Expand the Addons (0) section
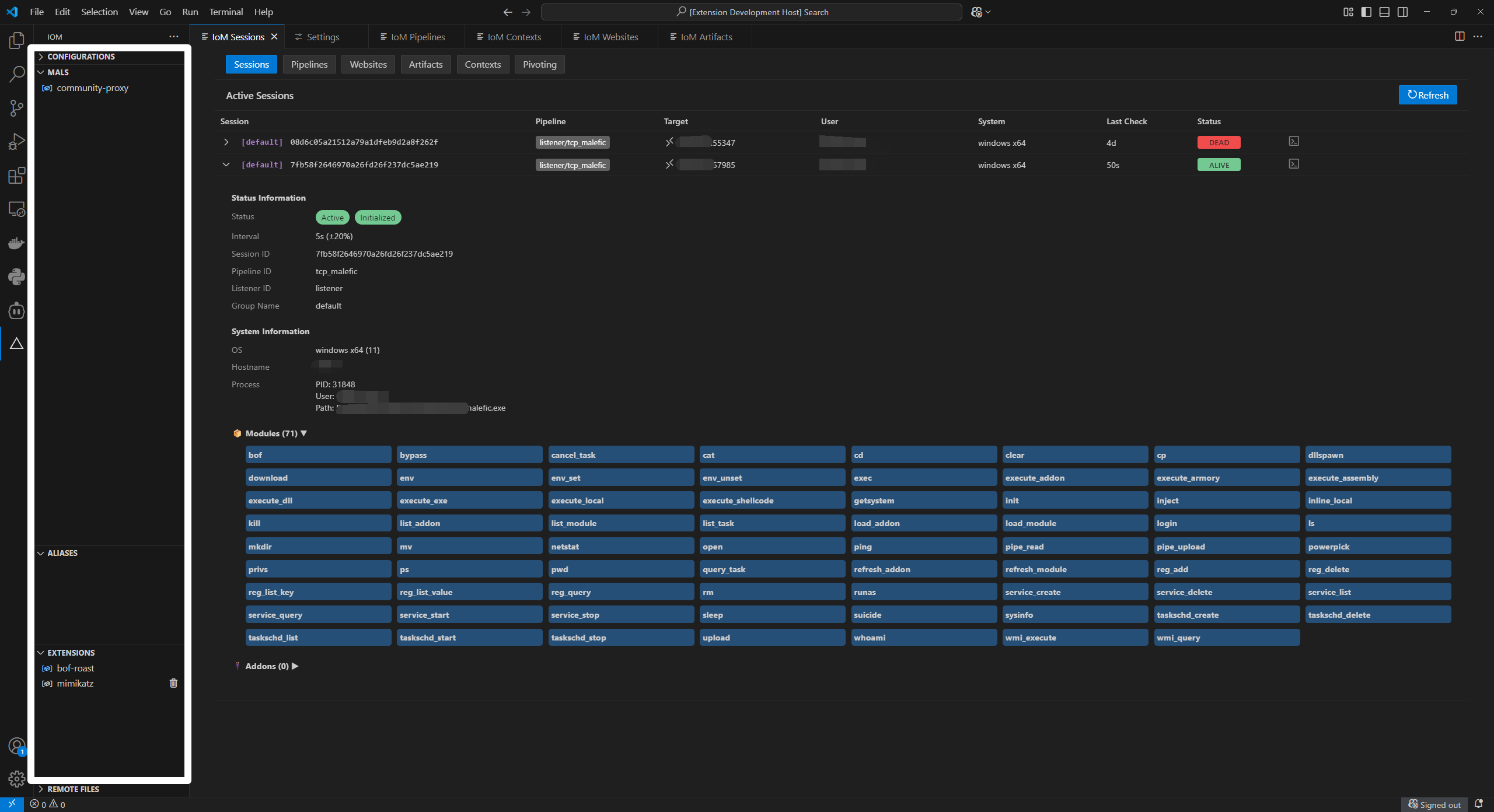Image resolution: width=1494 pixels, height=812 pixels. [x=295, y=666]
